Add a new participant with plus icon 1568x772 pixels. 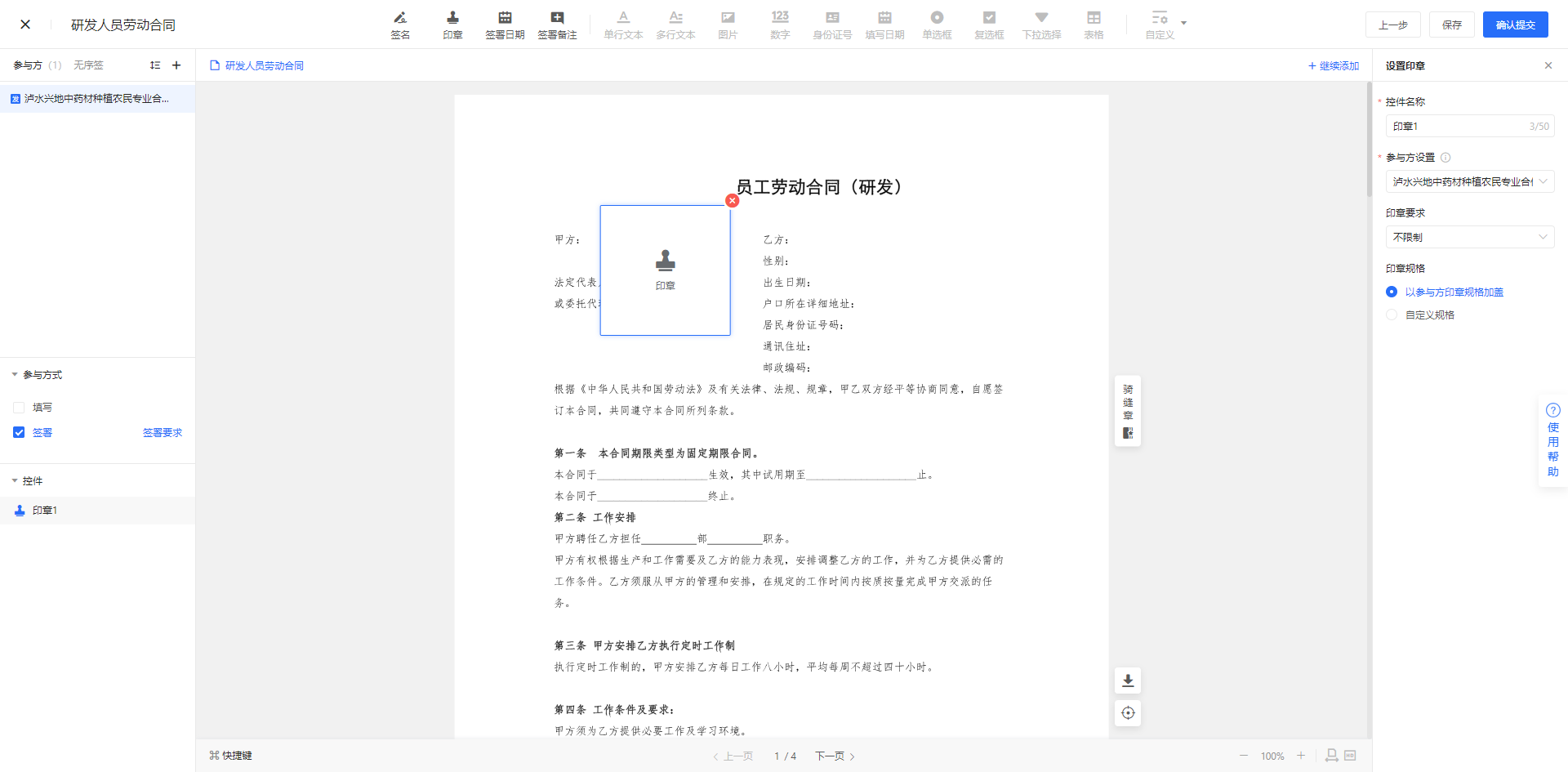(x=176, y=65)
